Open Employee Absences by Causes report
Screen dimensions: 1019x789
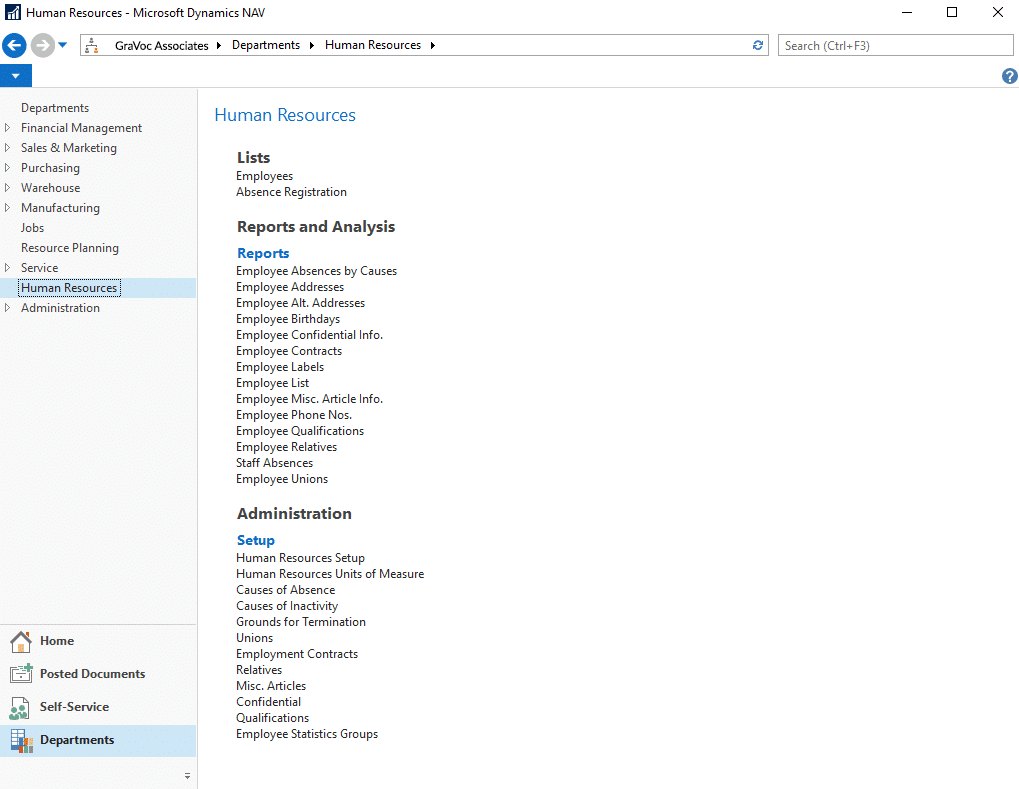tap(316, 271)
